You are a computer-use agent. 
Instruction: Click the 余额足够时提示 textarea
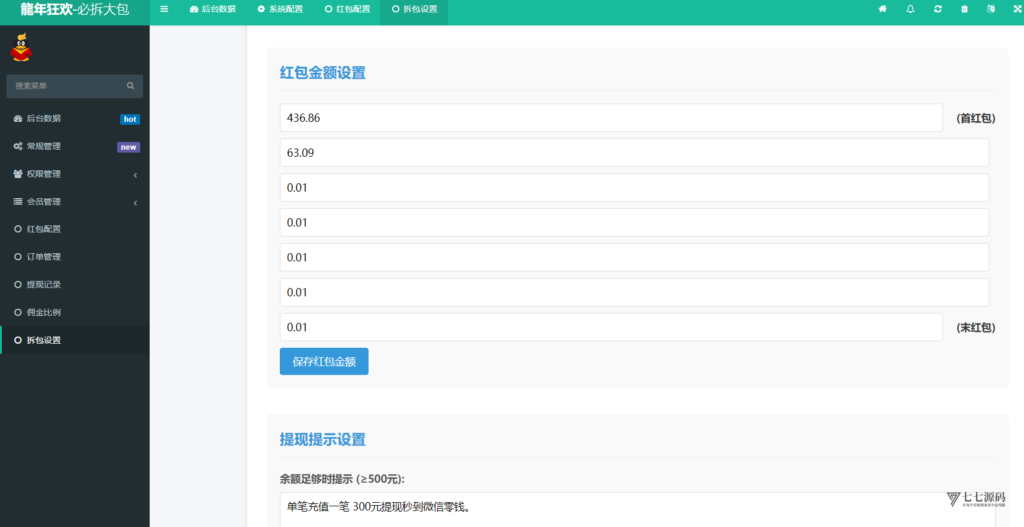point(637,509)
